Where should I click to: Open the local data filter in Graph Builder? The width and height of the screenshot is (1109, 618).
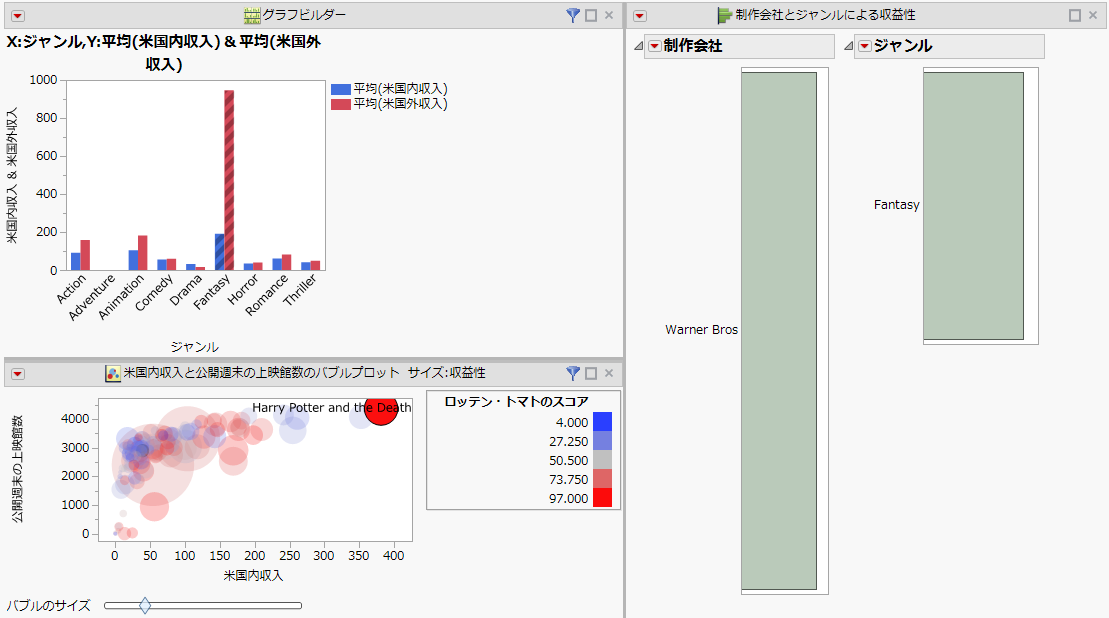click(x=573, y=15)
